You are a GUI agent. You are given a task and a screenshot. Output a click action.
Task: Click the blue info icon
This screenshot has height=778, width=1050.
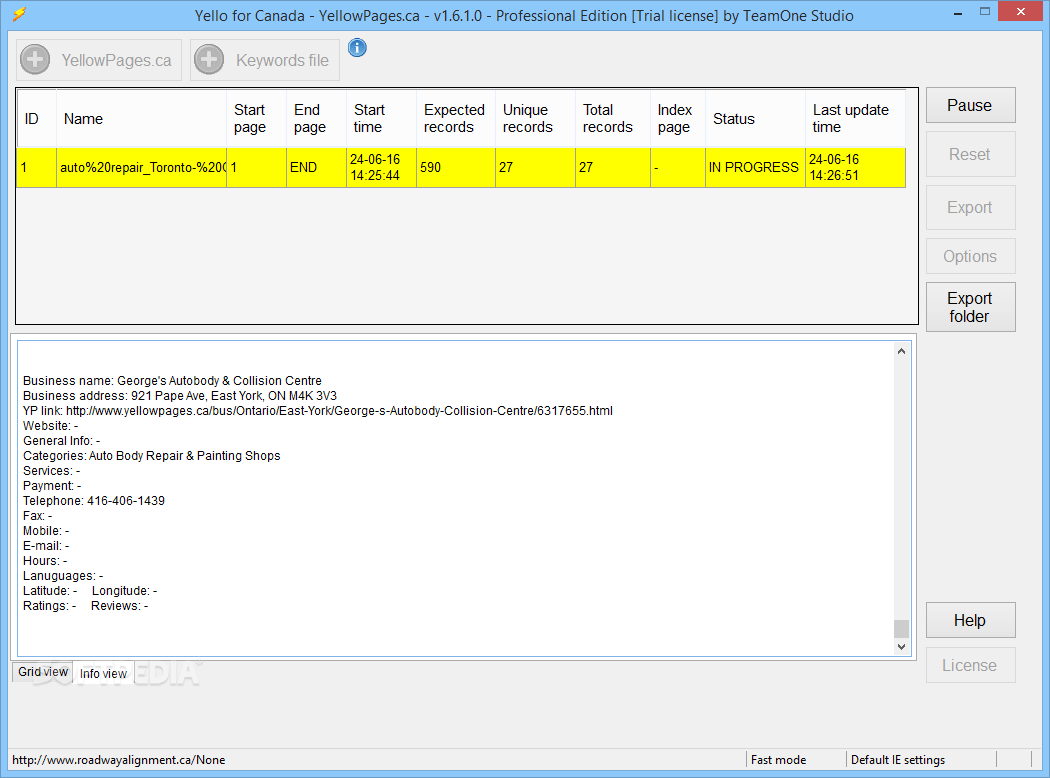(358, 48)
